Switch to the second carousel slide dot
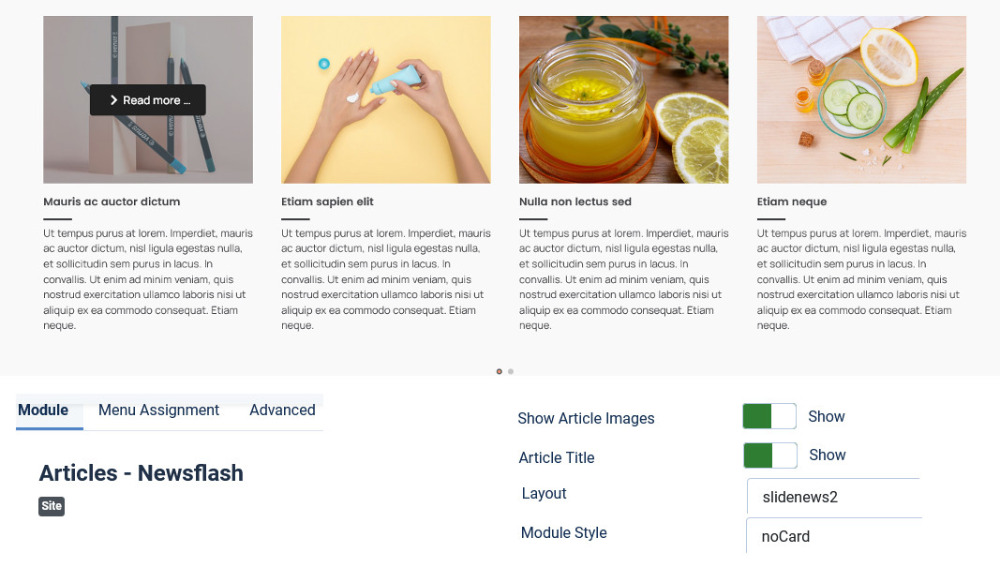The image size is (1000, 562). click(511, 372)
